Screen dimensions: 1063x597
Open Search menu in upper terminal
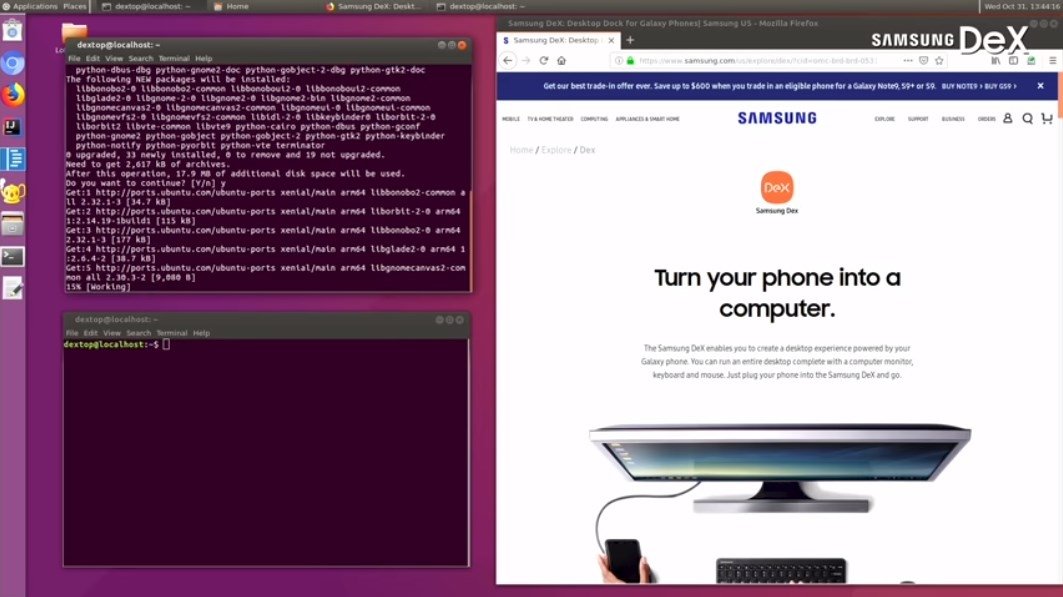pyautogui.click(x=140, y=59)
